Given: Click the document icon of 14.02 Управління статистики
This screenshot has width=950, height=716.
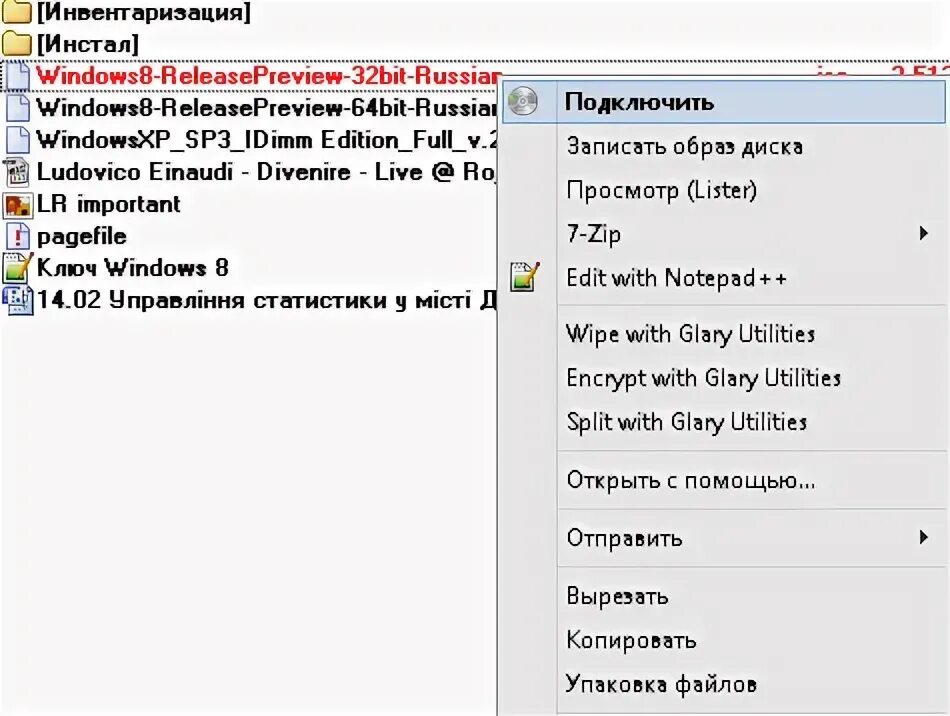Looking at the screenshot, I should pyautogui.click(x=17, y=300).
